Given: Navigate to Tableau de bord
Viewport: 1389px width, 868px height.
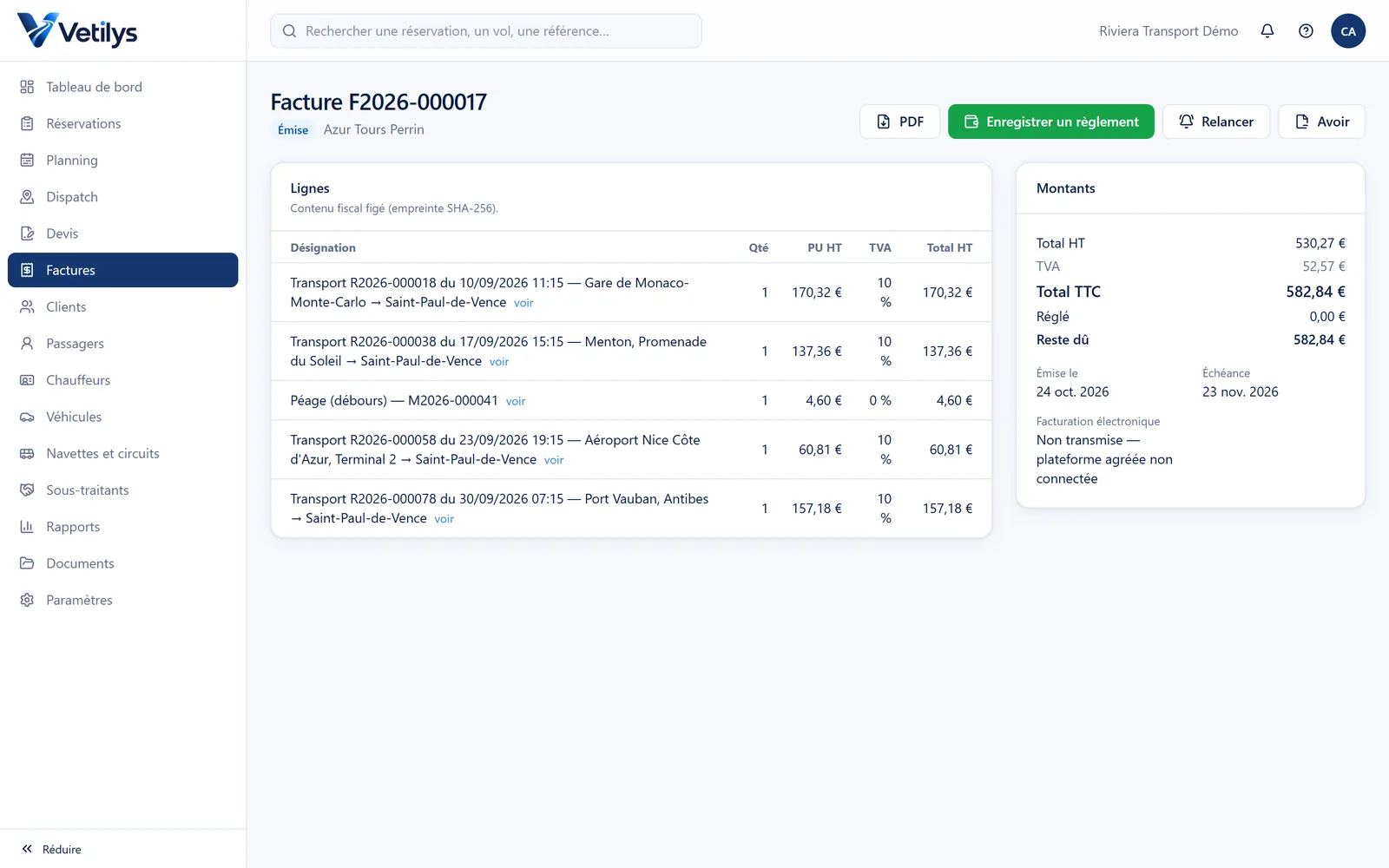Looking at the screenshot, I should 122,87.
